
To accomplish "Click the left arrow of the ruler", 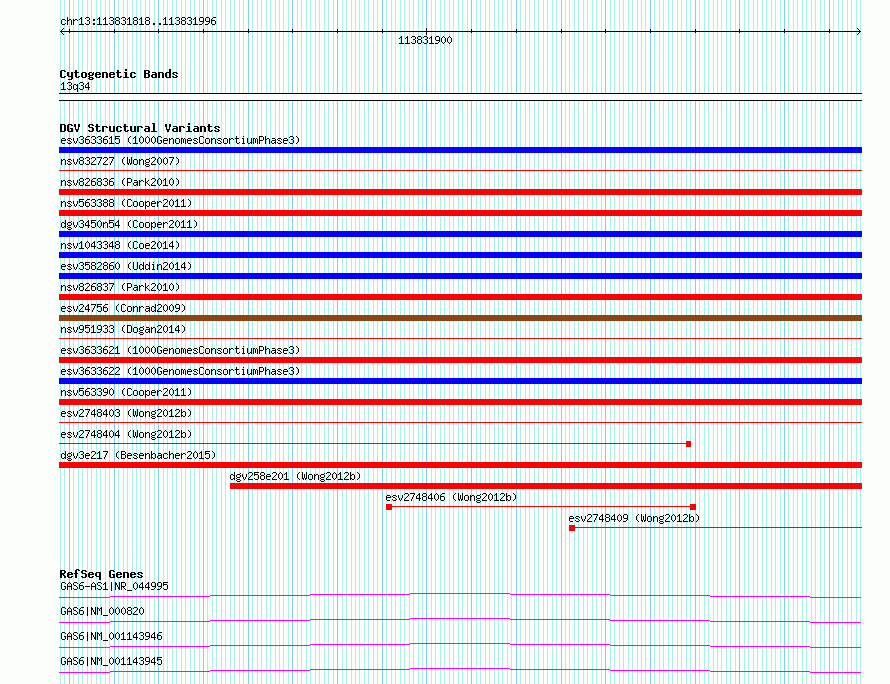I will pos(63,32).
